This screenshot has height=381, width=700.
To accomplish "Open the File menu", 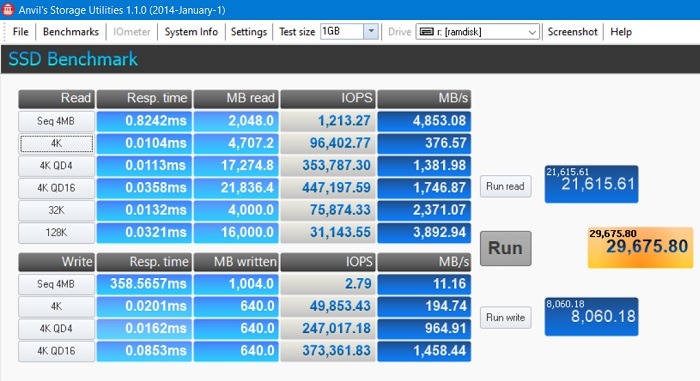I will 21,32.
